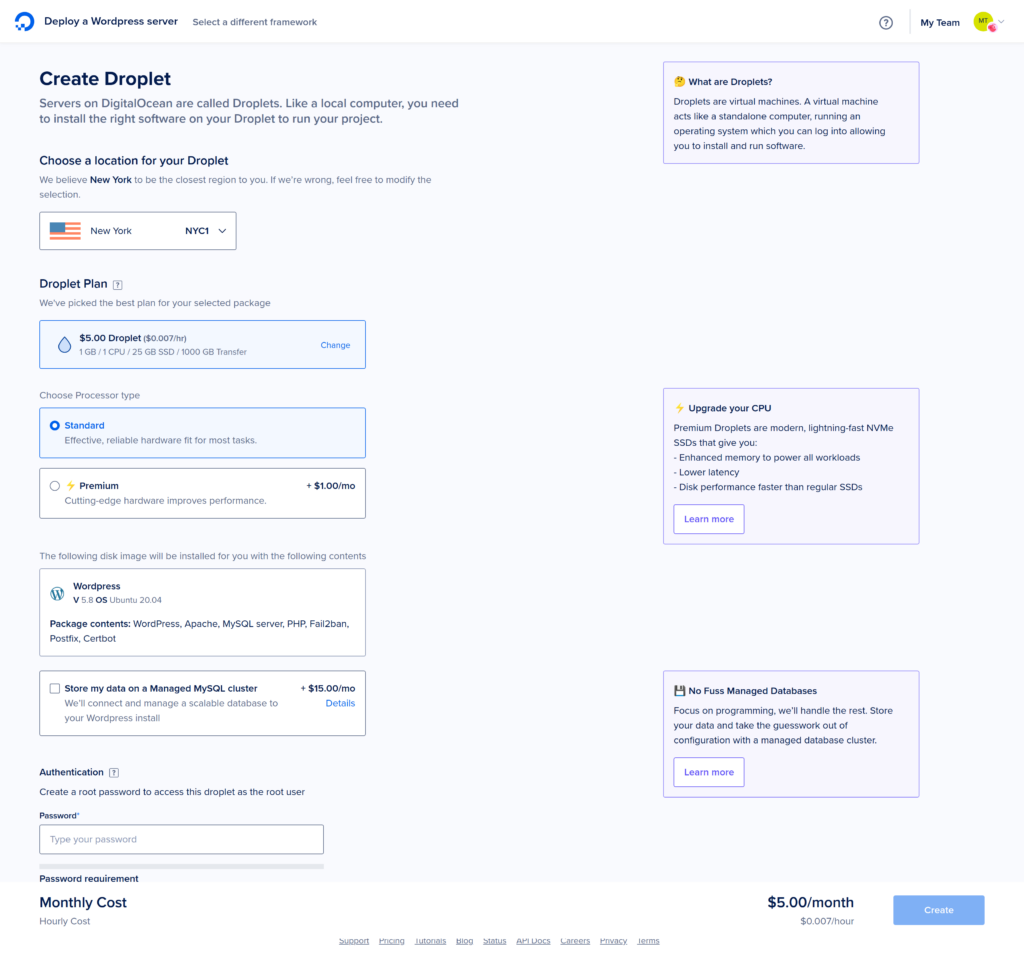Image resolution: width=1024 pixels, height=957 pixels.
Task: Open the API Docs footer link
Action: point(533,941)
